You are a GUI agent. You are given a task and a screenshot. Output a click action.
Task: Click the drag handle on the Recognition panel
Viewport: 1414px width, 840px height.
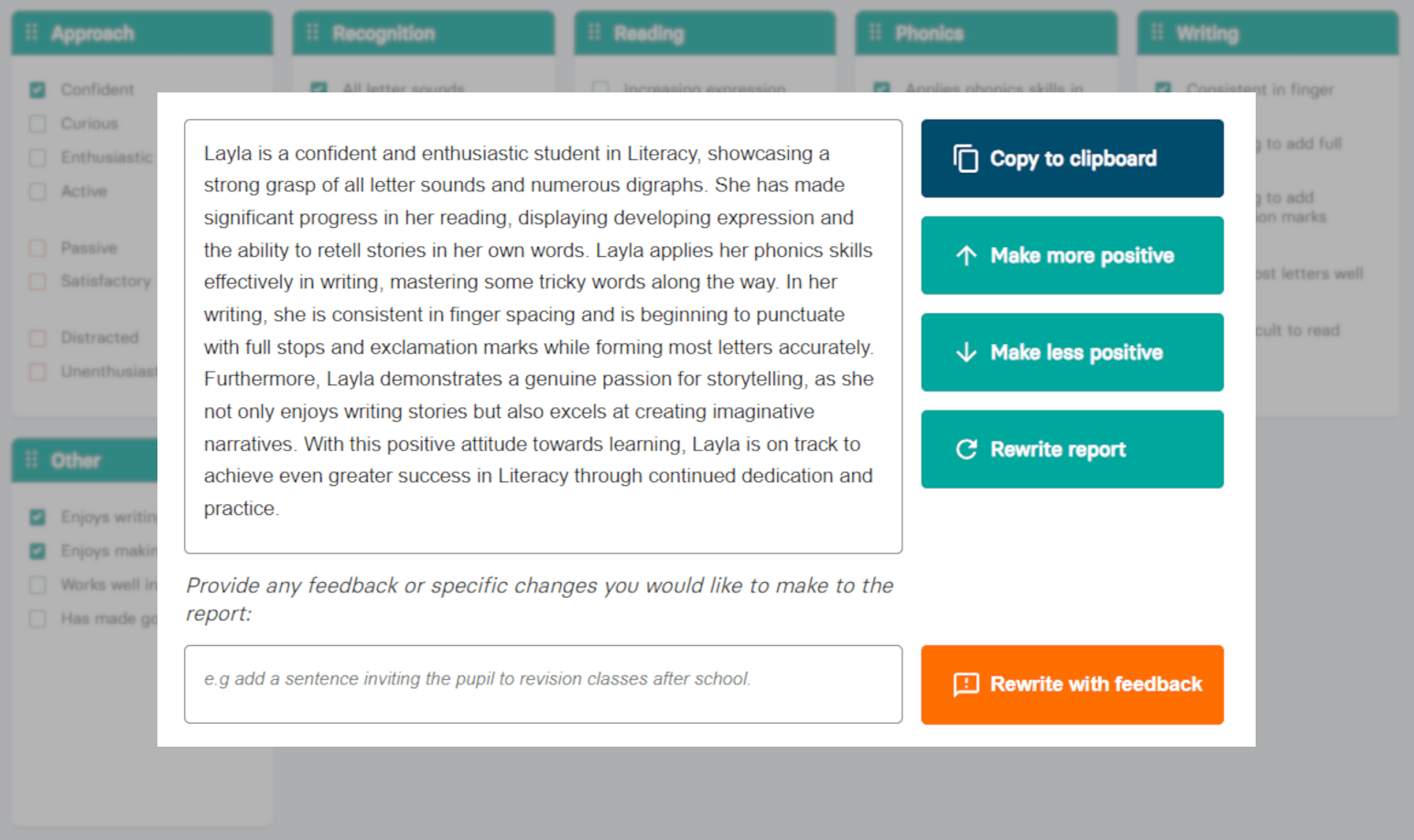click(x=312, y=33)
